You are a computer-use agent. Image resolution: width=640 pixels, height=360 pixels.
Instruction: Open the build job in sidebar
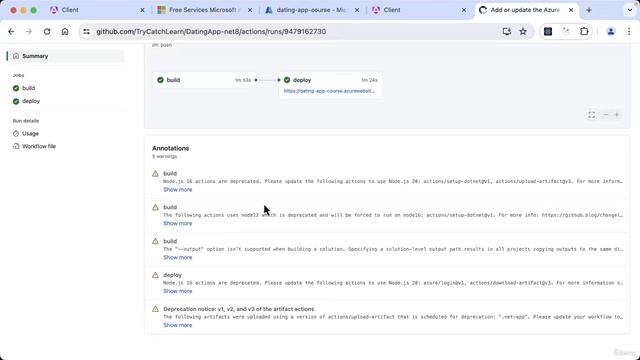pos(29,88)
